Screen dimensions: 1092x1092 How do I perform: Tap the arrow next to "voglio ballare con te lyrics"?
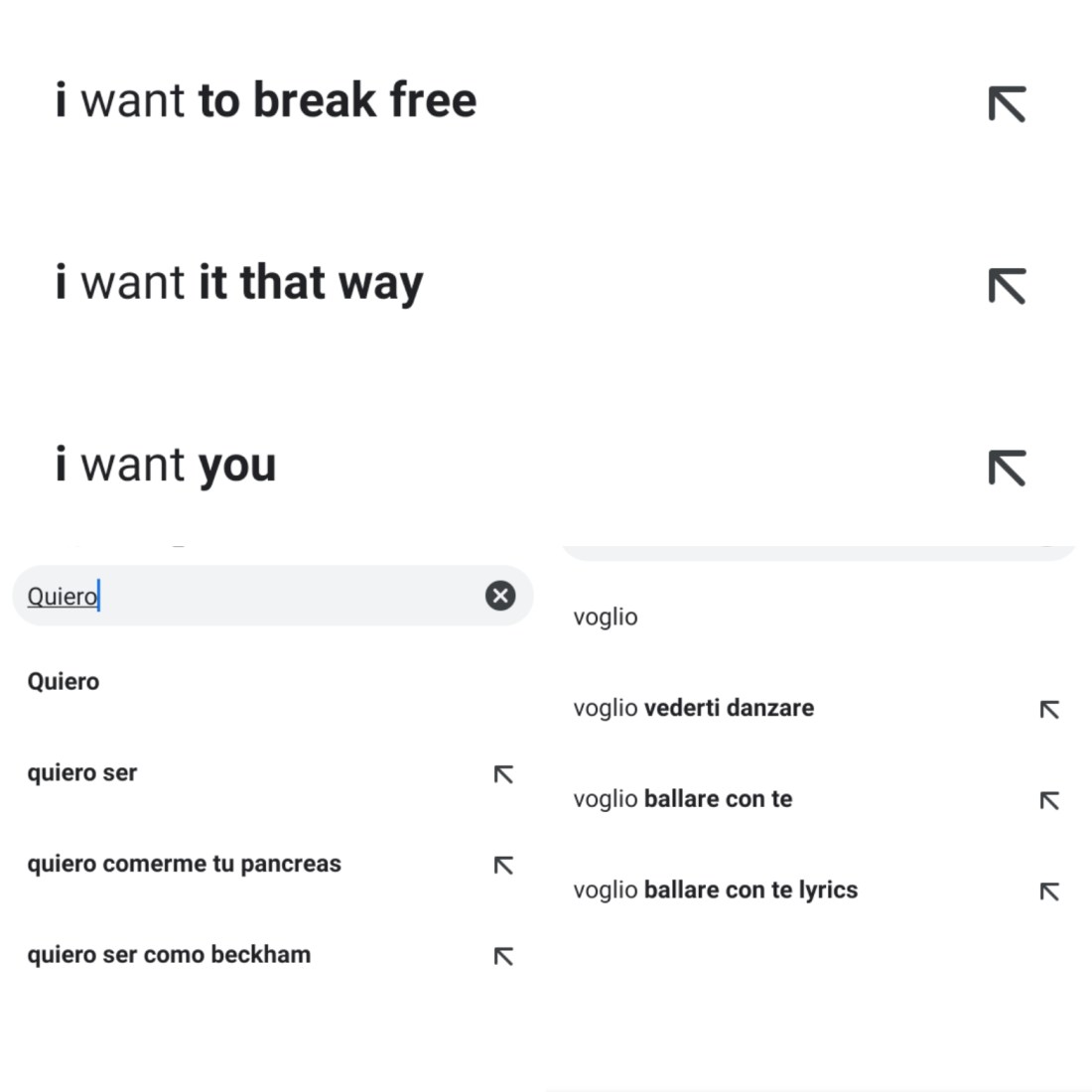1049,891
